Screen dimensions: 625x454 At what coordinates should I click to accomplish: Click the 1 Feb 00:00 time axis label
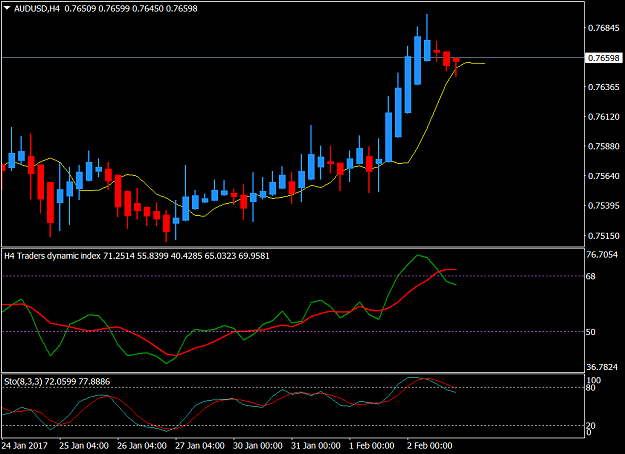pyautogui.click(x=371, y=446)
